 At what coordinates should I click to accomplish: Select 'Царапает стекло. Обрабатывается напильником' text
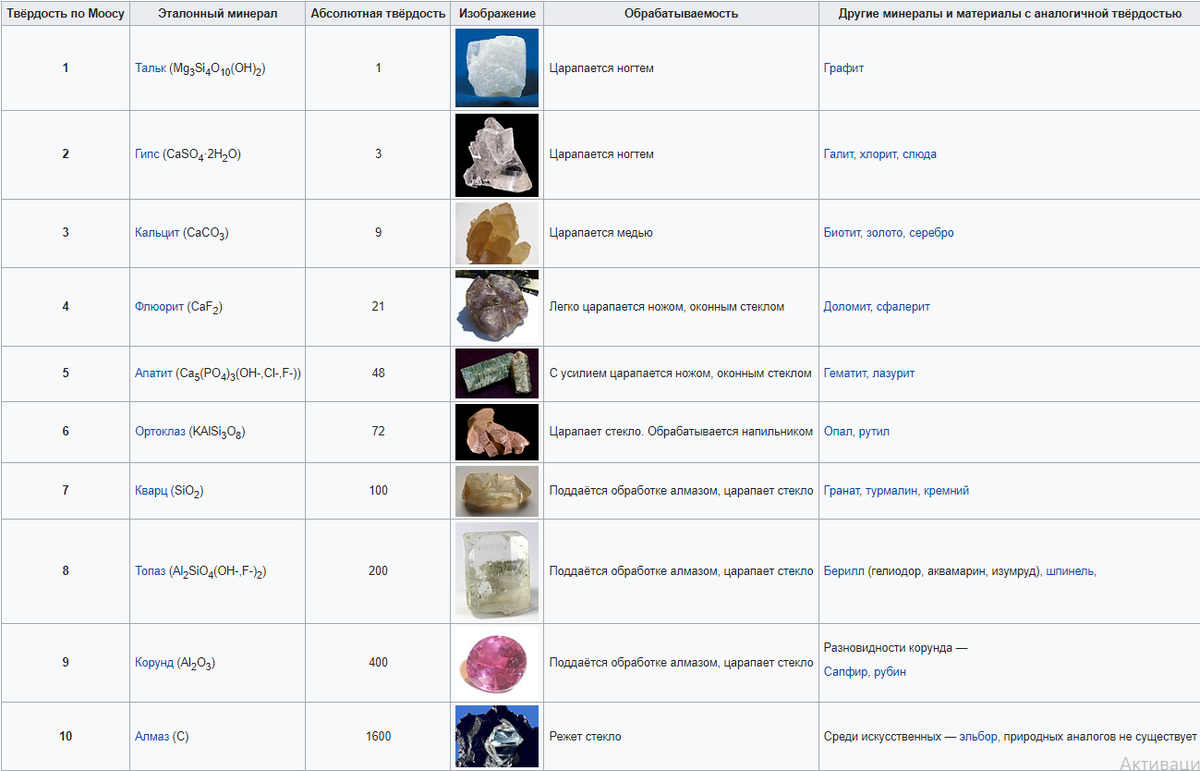681,431
